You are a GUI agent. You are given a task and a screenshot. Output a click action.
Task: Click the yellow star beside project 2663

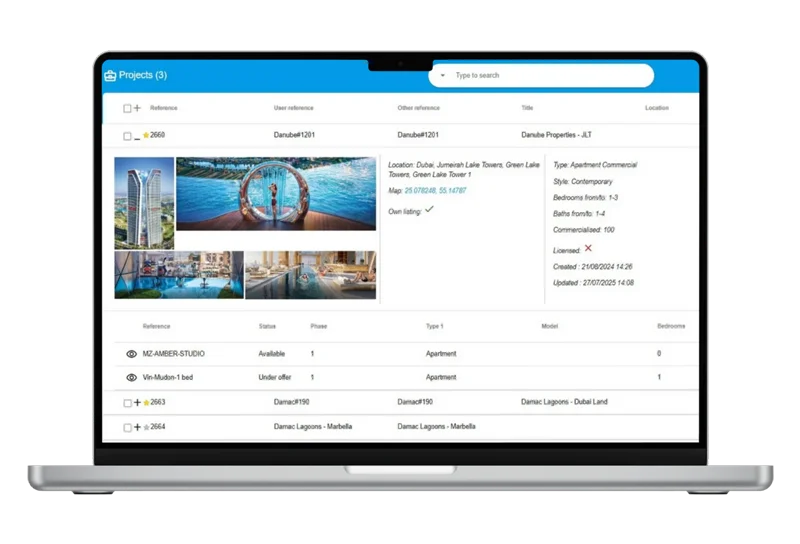[146, 402]
